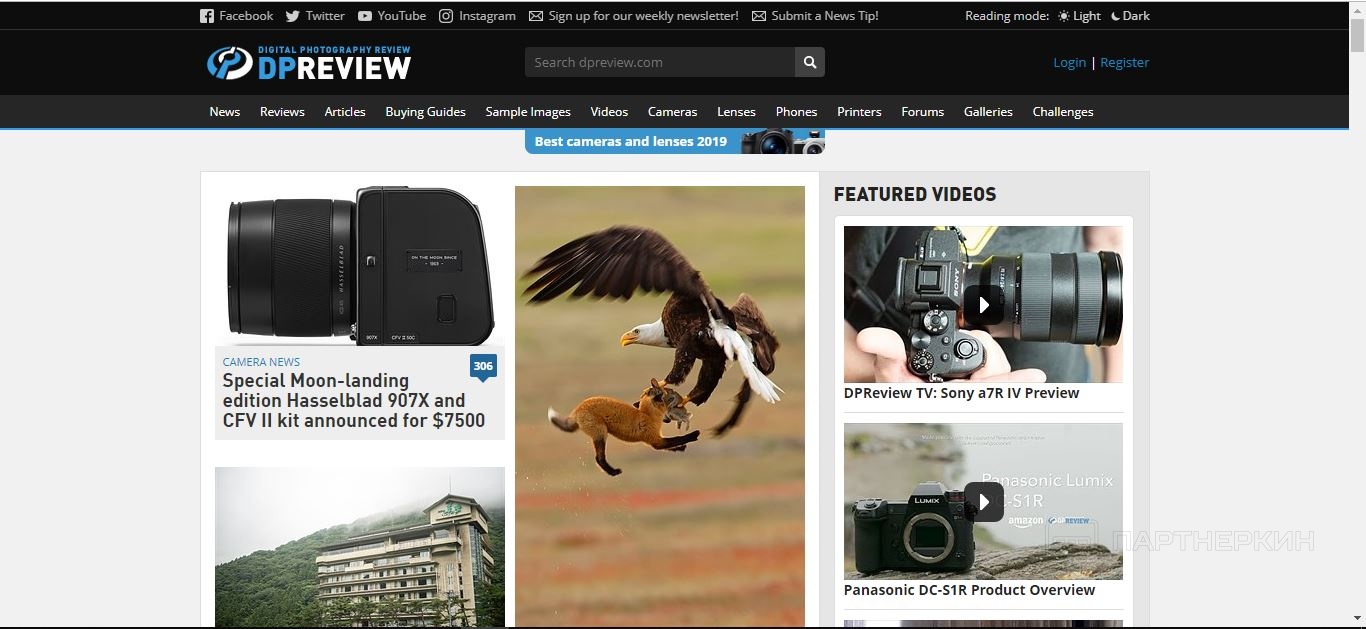The width and height of the screenshot is (1366, 629).
Task: Click the Facebook icon in top bar
Action: coord(207,16)
